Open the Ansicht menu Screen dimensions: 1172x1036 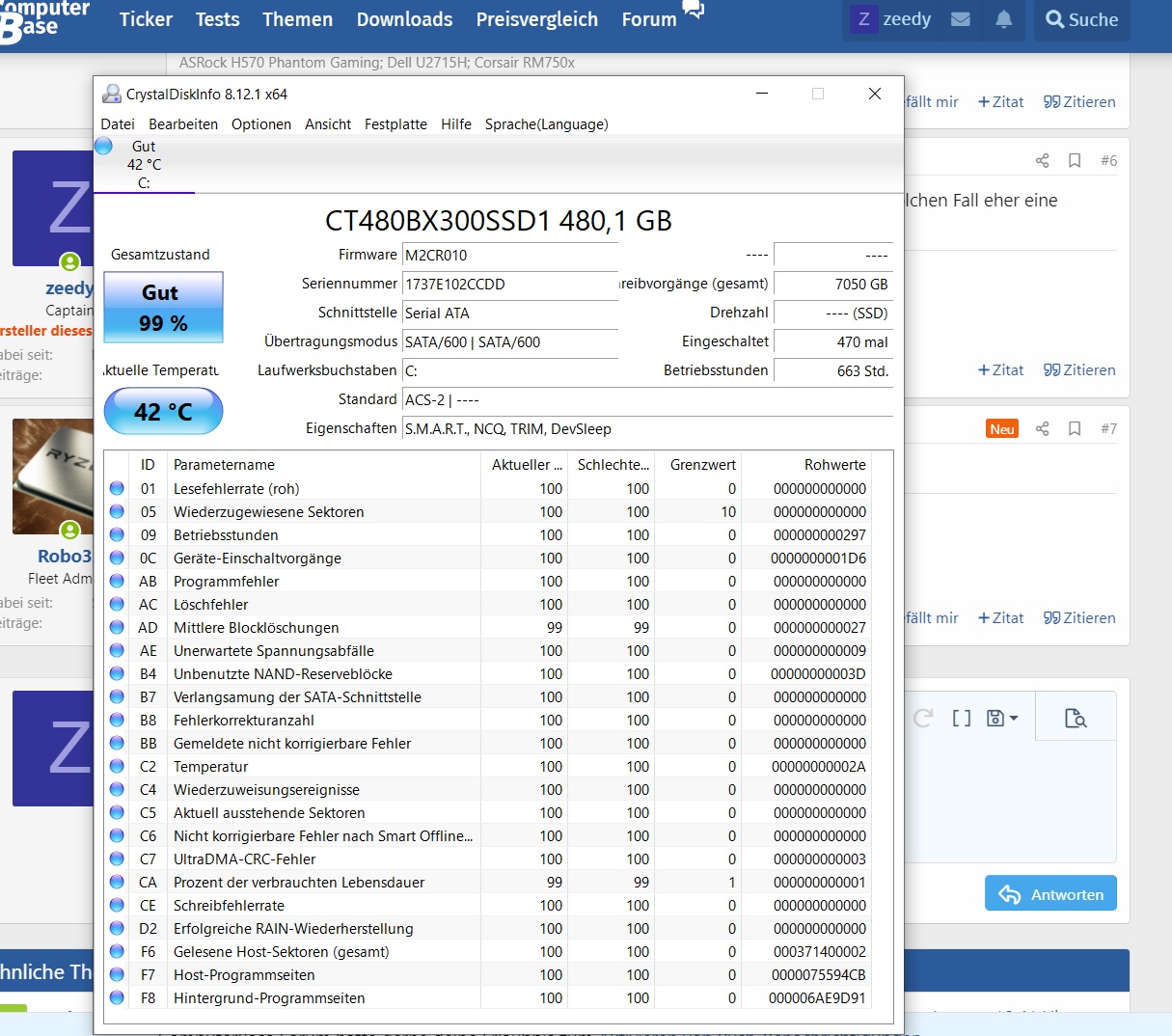[328, 124]
